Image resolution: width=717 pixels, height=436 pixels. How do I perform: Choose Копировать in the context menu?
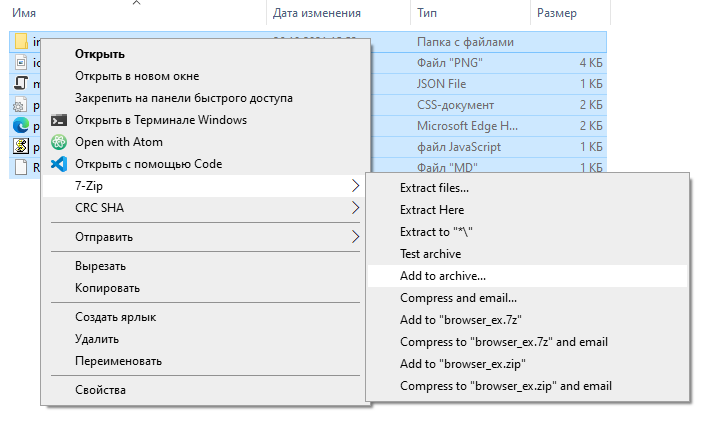(107, 288)
